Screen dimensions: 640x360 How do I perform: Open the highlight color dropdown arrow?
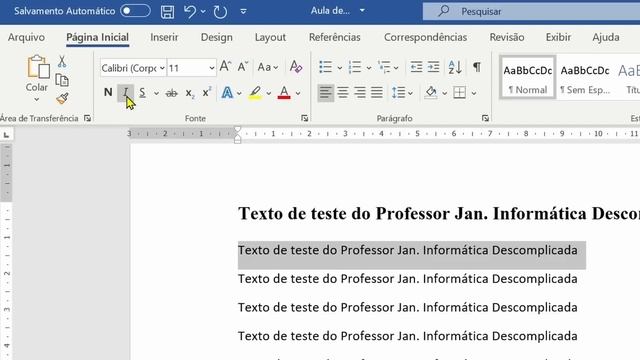click(269, 93)
